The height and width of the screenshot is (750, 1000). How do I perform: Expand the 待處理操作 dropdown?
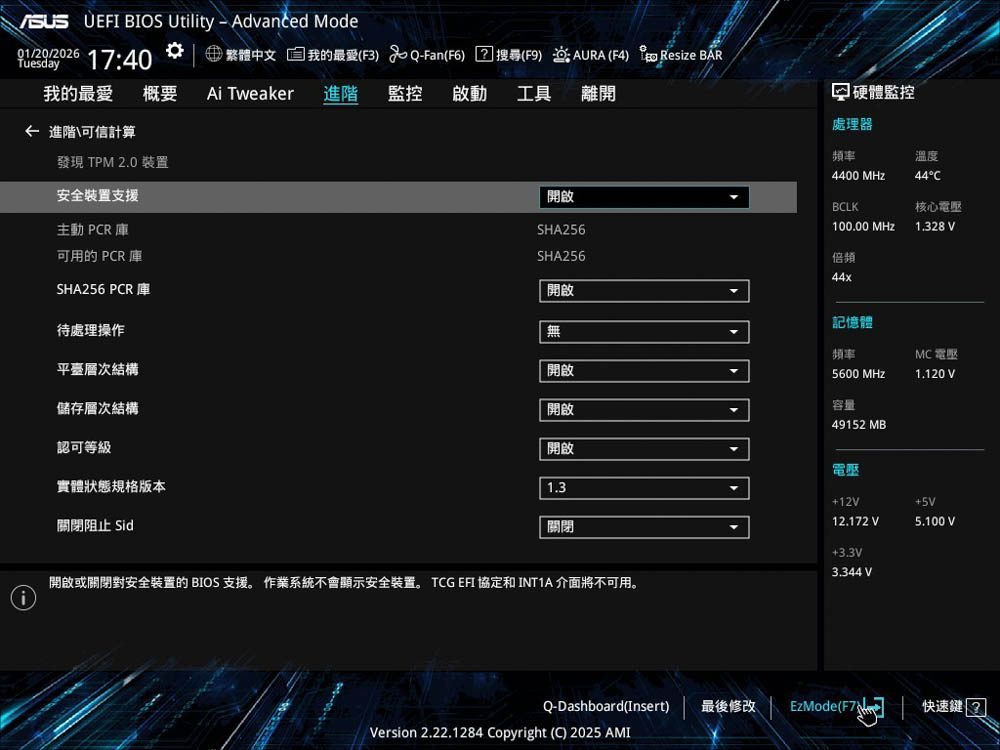[x=643, y=332]
